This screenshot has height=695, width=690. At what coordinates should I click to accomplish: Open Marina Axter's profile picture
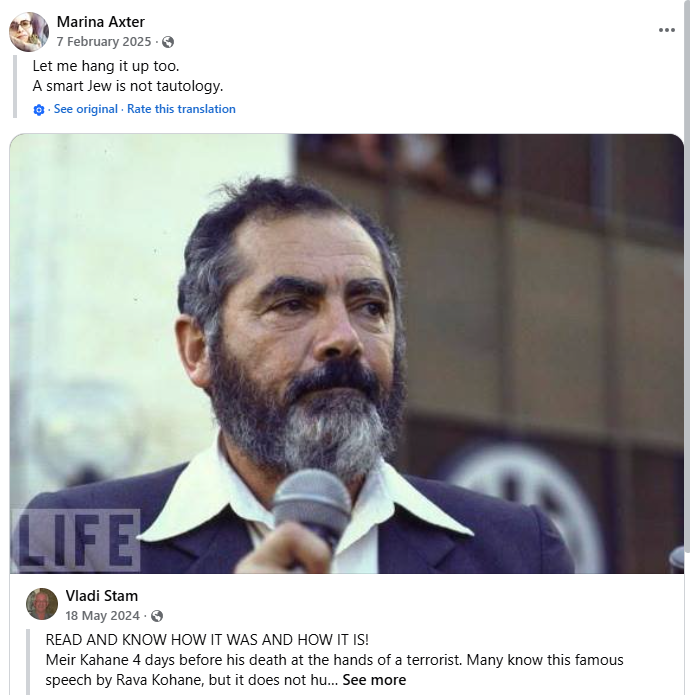tap(29, 31)
